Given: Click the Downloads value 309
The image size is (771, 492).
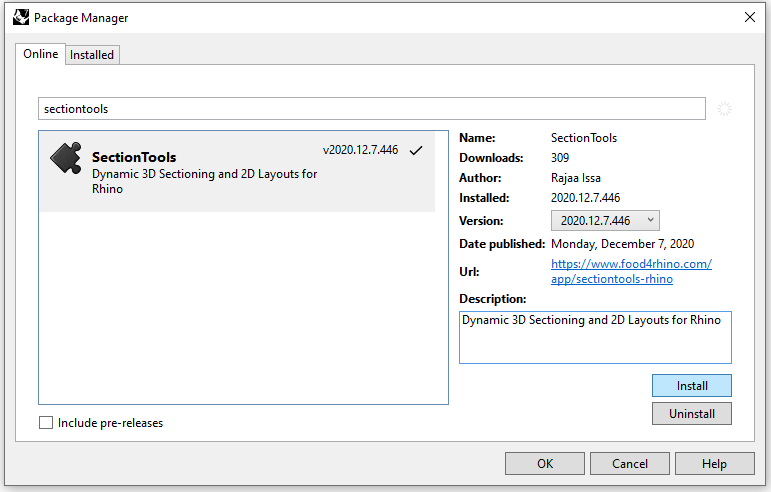Looking at the screenshot, I should (x=560, y=158).
